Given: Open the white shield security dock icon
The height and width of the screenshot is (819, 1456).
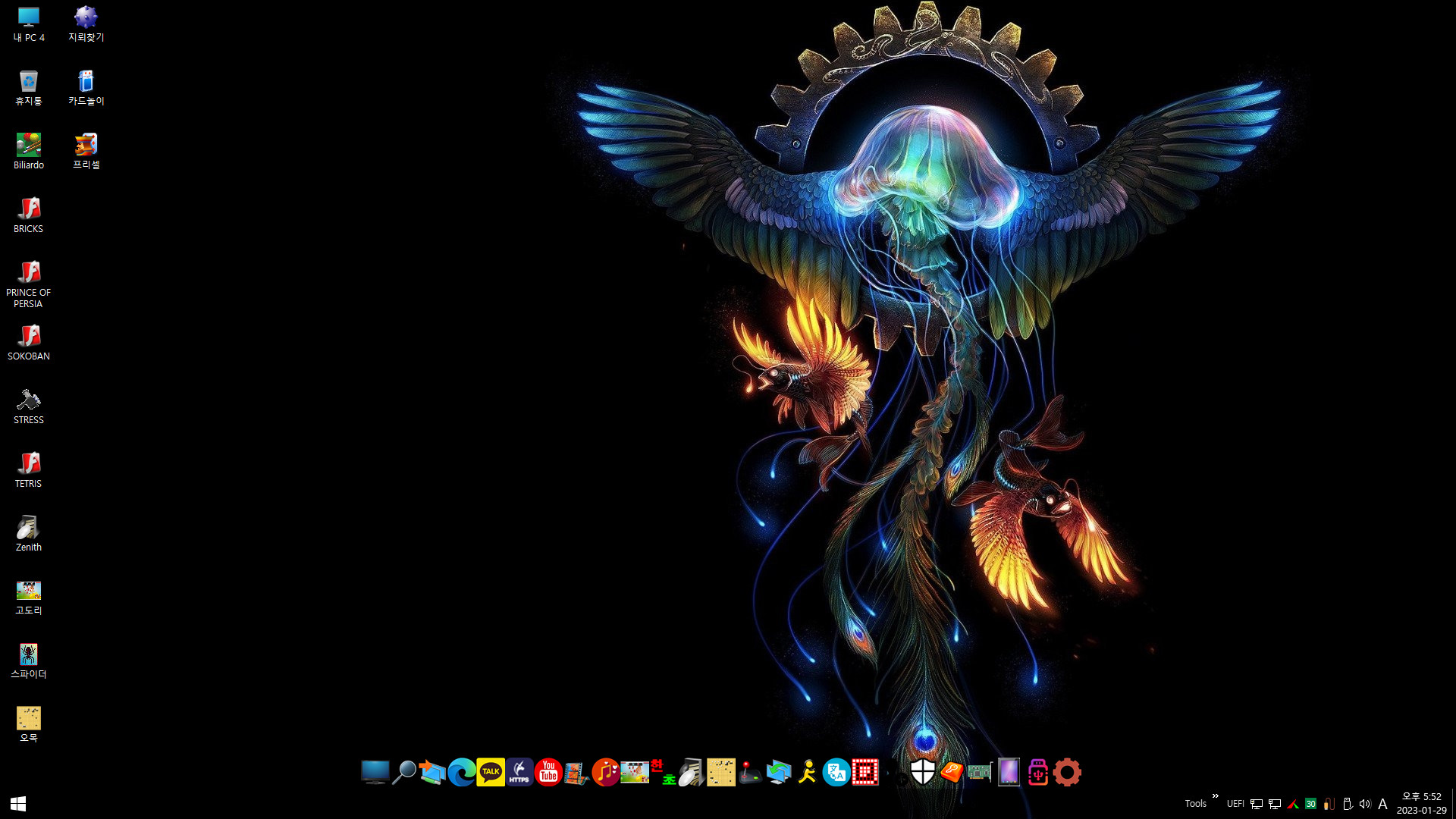Looking at the screenshot, I should pyautogui.click(x=922, y=772).
